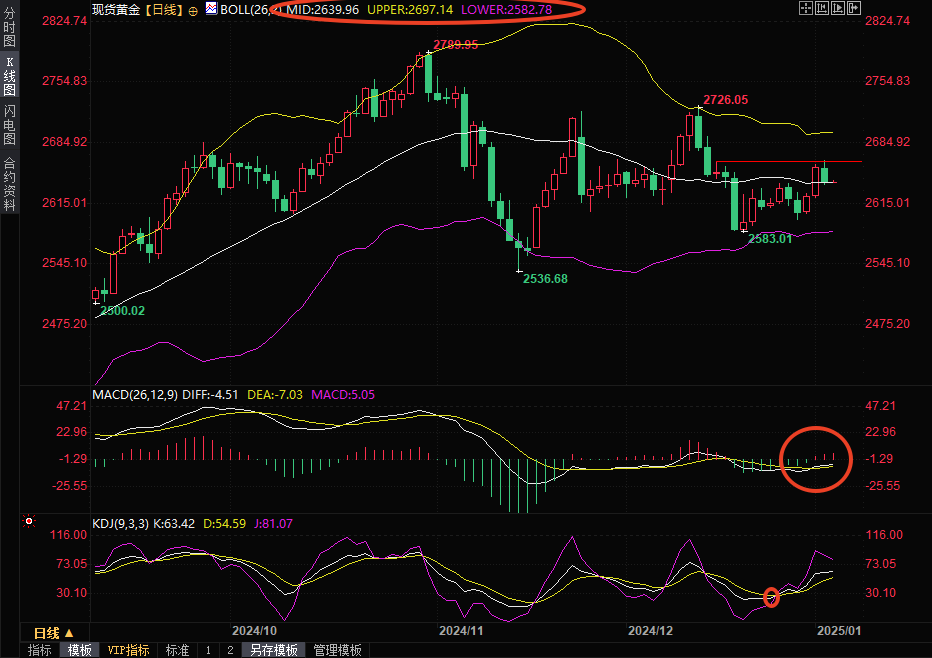This screenshot has width=932, height=658.
Task: Select the 指标 bottom tab
Action: pyautogui.click(x=40, y=650)
